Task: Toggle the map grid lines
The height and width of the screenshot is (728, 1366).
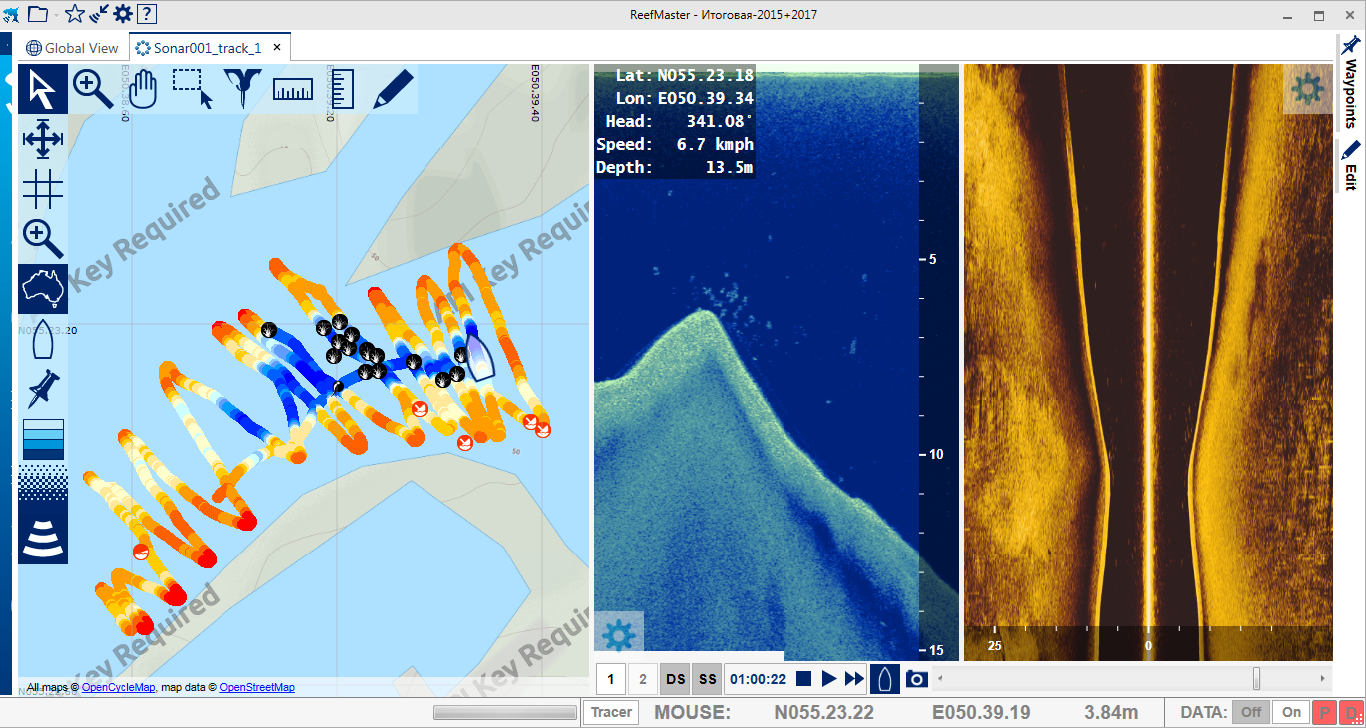Action: point(43,189)
